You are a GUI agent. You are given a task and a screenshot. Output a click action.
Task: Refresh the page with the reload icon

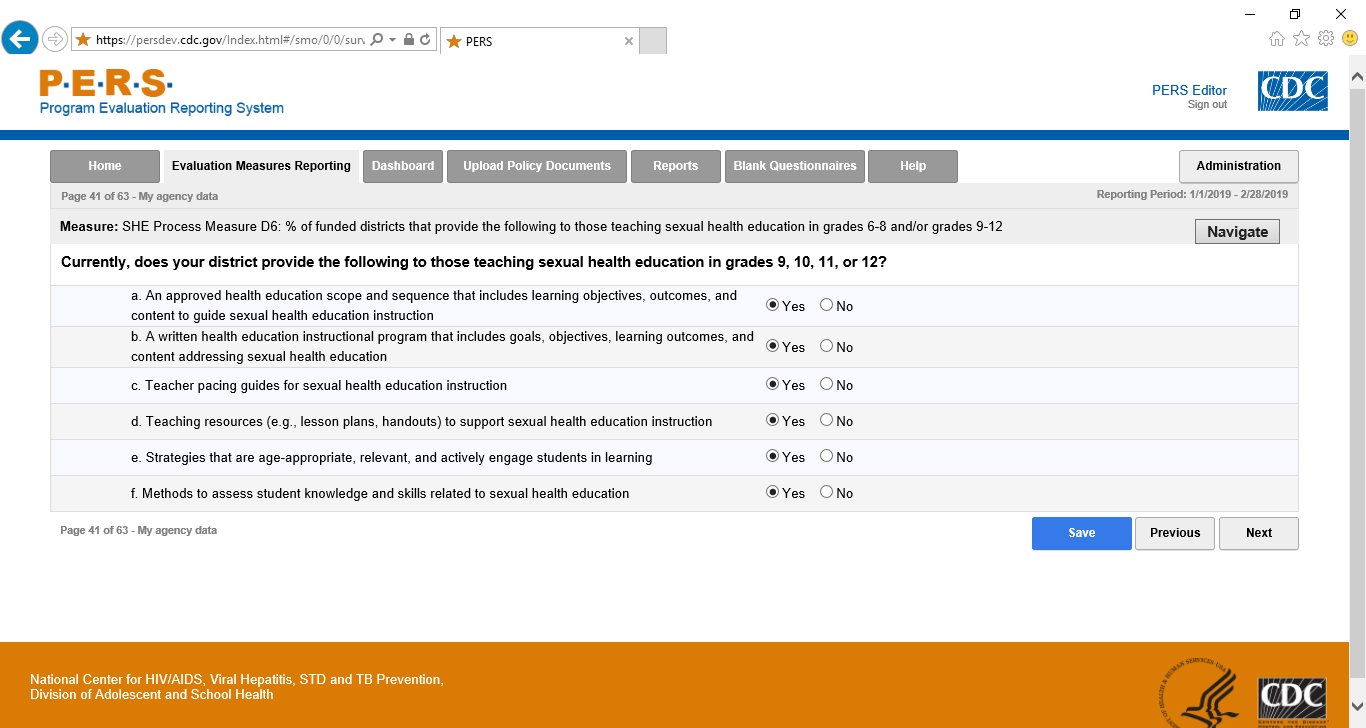click(x=425, y=40)
